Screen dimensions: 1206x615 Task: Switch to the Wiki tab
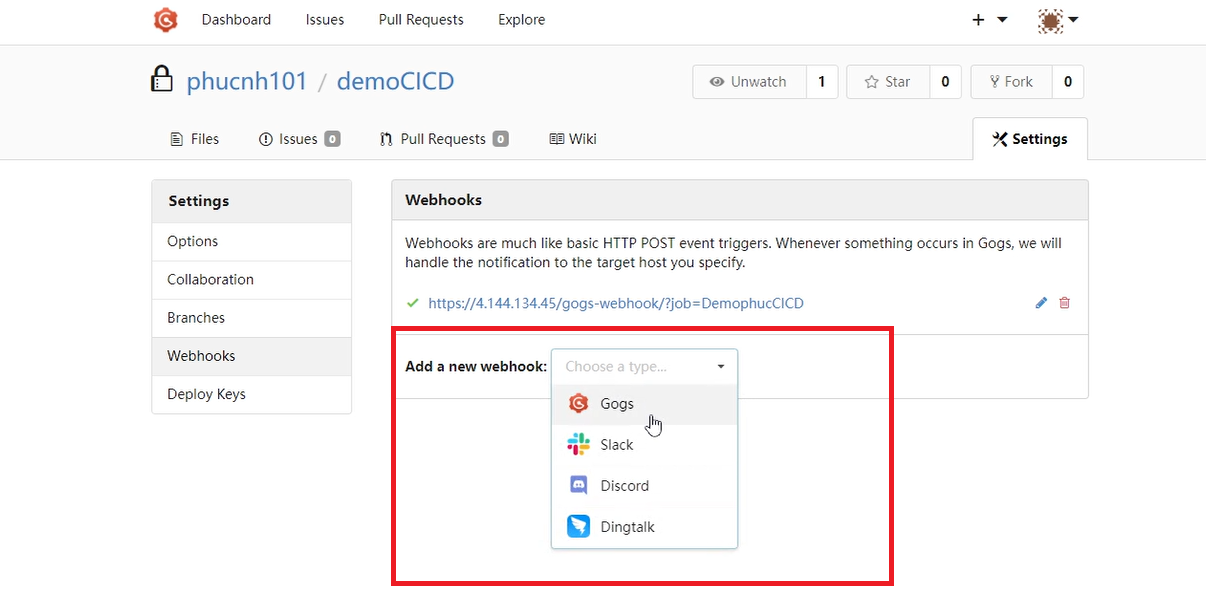573,139
